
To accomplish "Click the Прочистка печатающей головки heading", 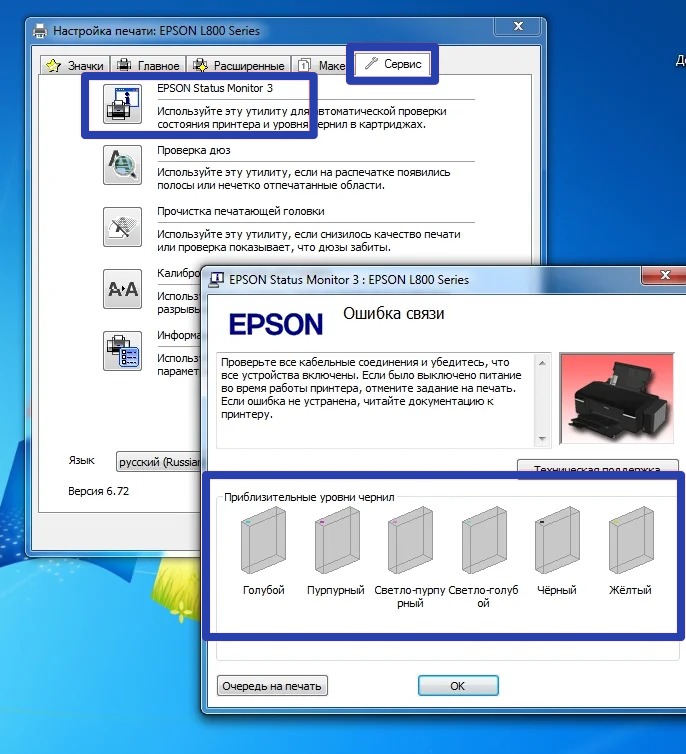I will pyautogui.click(x=241, y=211).
